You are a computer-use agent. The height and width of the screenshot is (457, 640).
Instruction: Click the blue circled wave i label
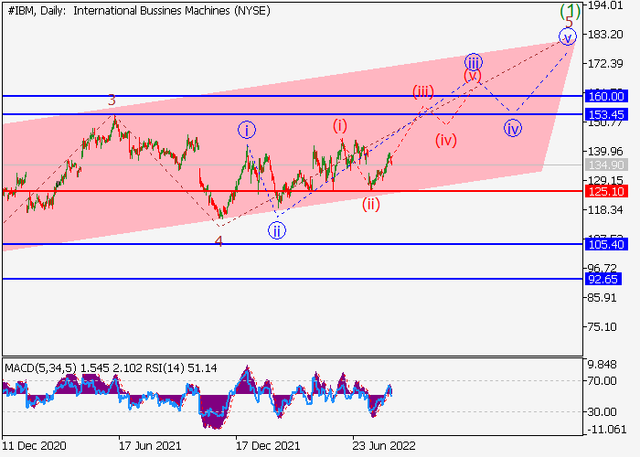pos(247,129)
